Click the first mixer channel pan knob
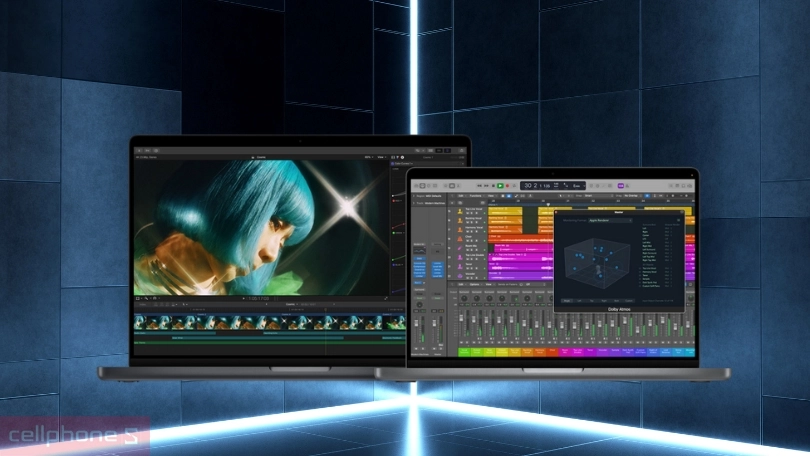 click(x=464, y=298)
